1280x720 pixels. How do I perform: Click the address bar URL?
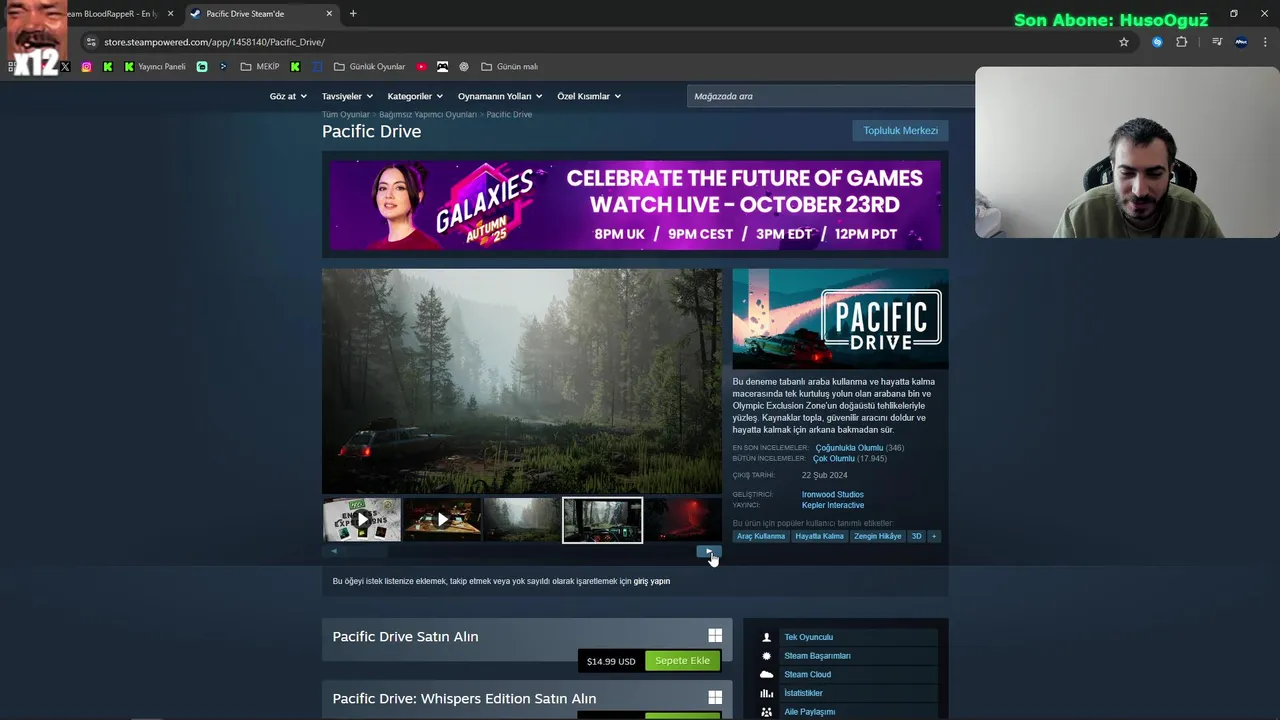tap(214, 42)
